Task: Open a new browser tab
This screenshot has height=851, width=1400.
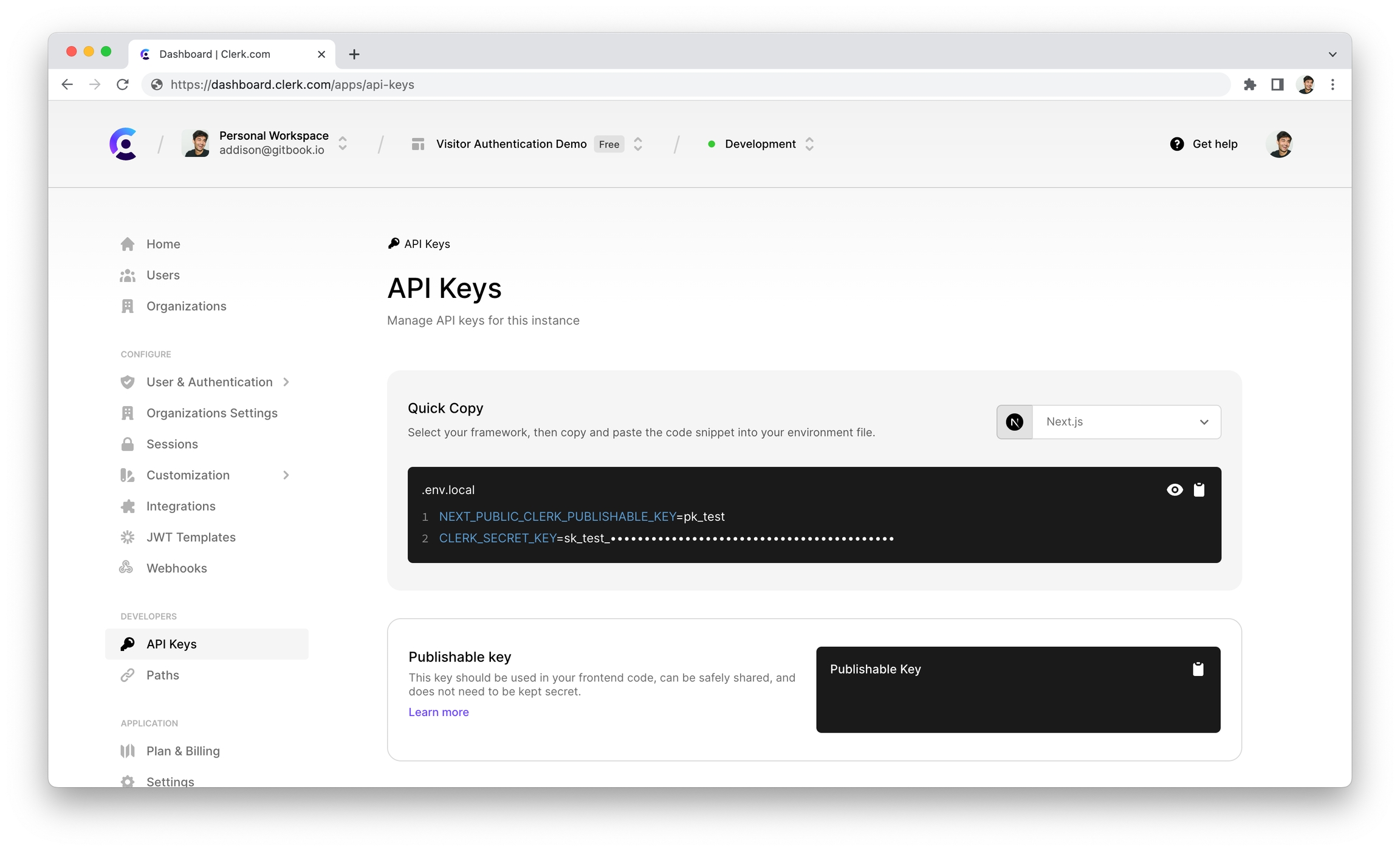Action: 354,54
